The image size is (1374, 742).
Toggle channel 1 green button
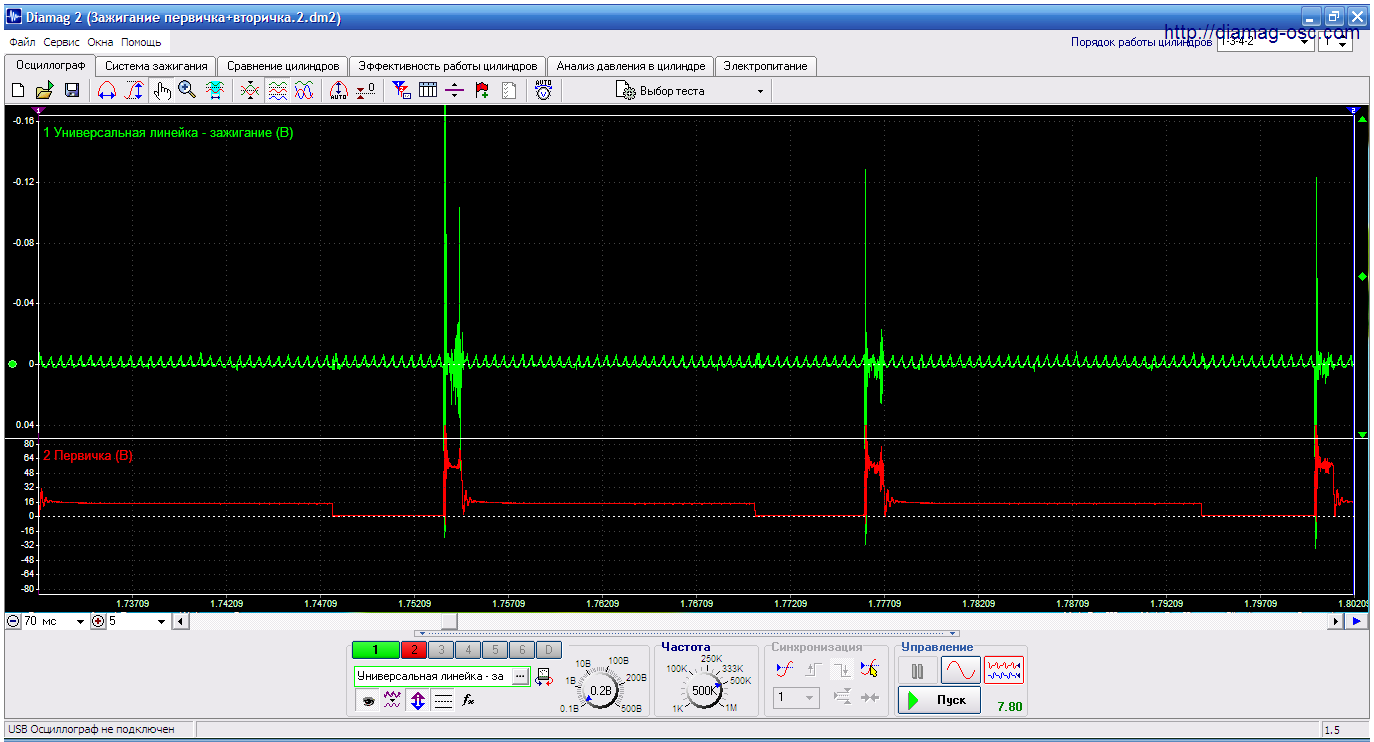375,650
